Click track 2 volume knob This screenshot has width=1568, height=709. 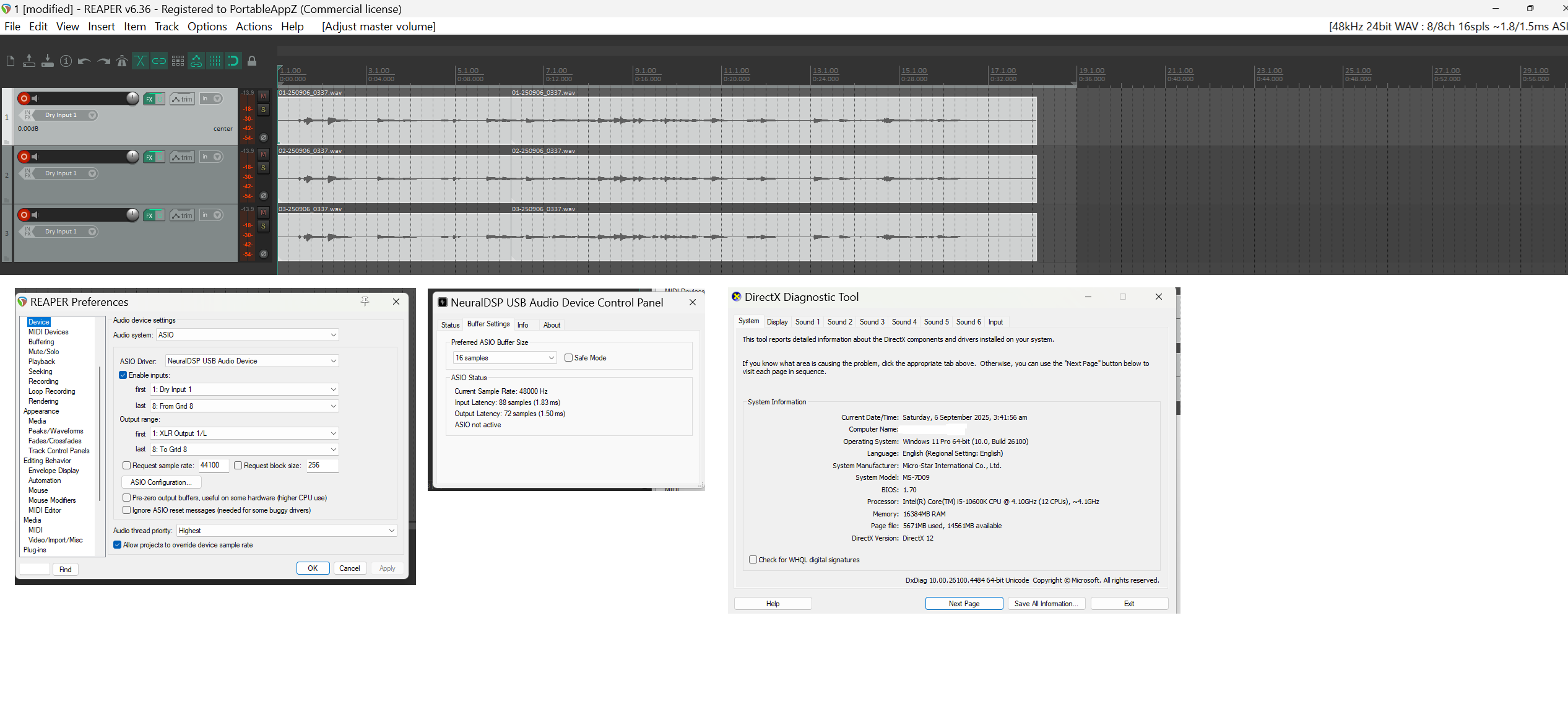pos(132,157)
